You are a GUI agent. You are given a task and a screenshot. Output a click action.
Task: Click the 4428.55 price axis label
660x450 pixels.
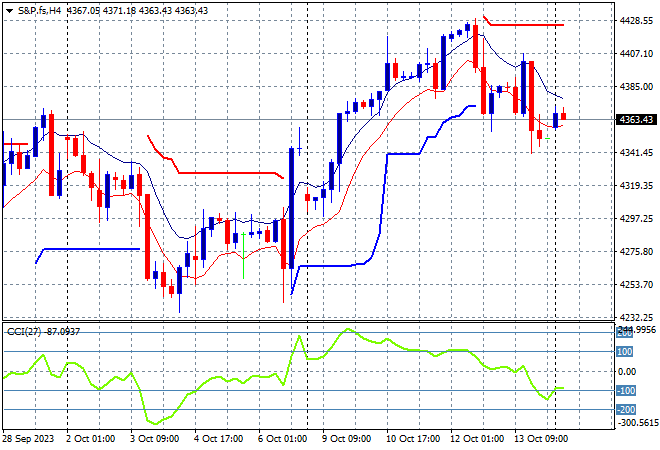636,21
